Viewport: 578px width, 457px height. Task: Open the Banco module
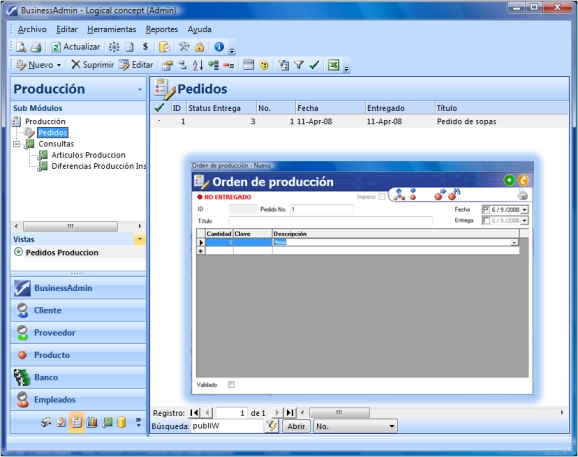click(x=78, y=377)
